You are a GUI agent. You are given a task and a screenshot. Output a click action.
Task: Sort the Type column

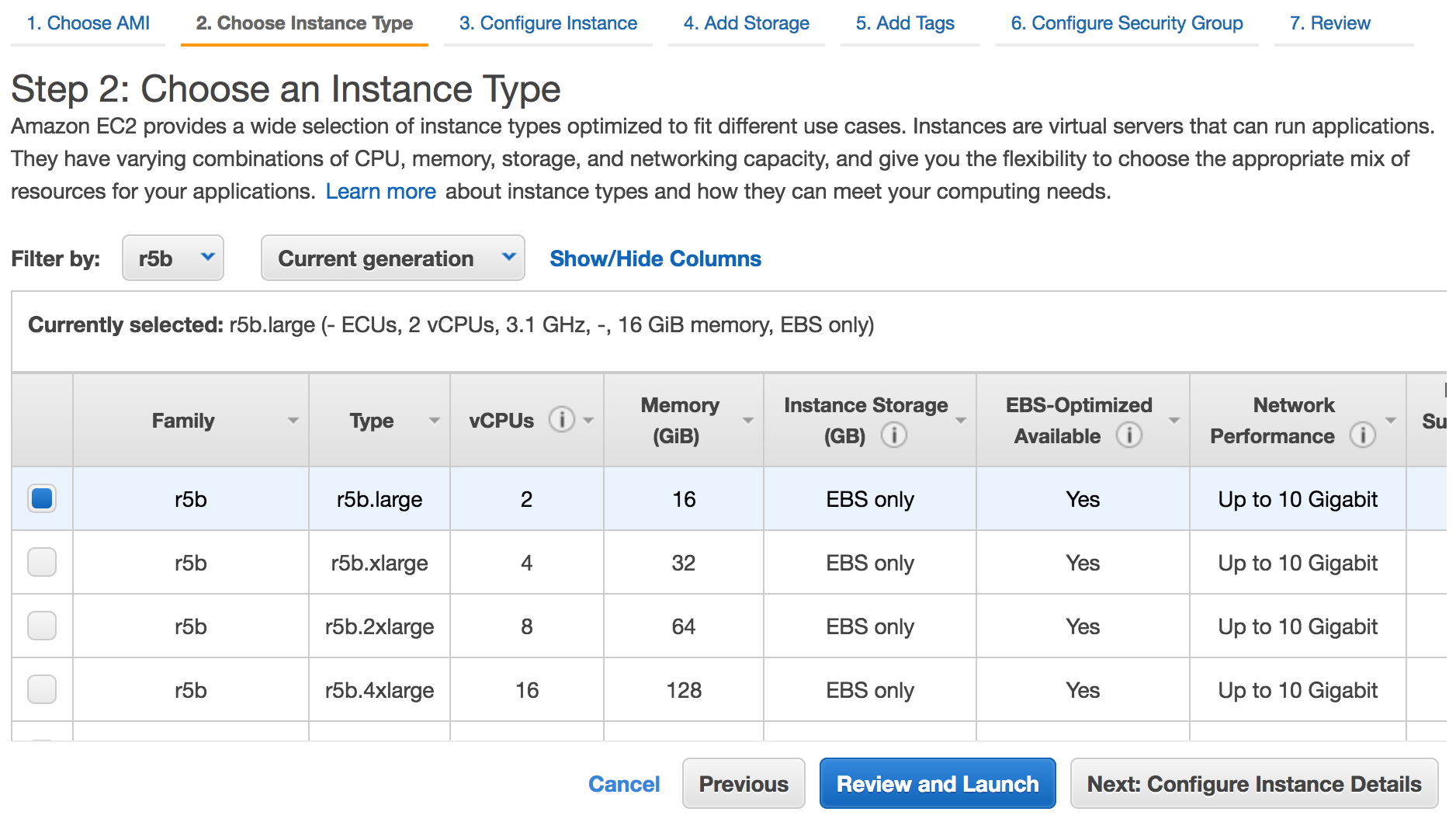434,420
